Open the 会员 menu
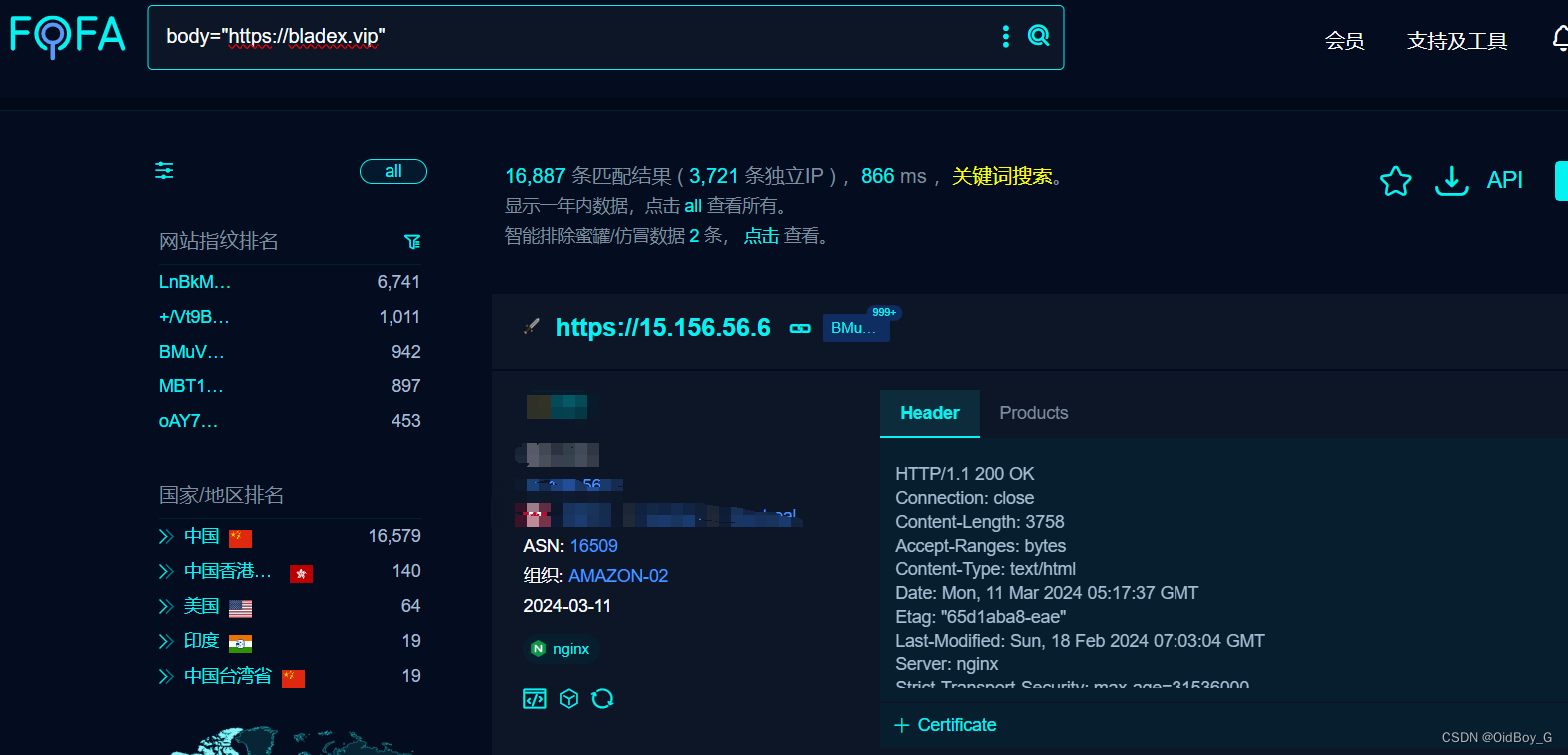Viewport: 1568px width, 755px height. tap(1344, 40)
